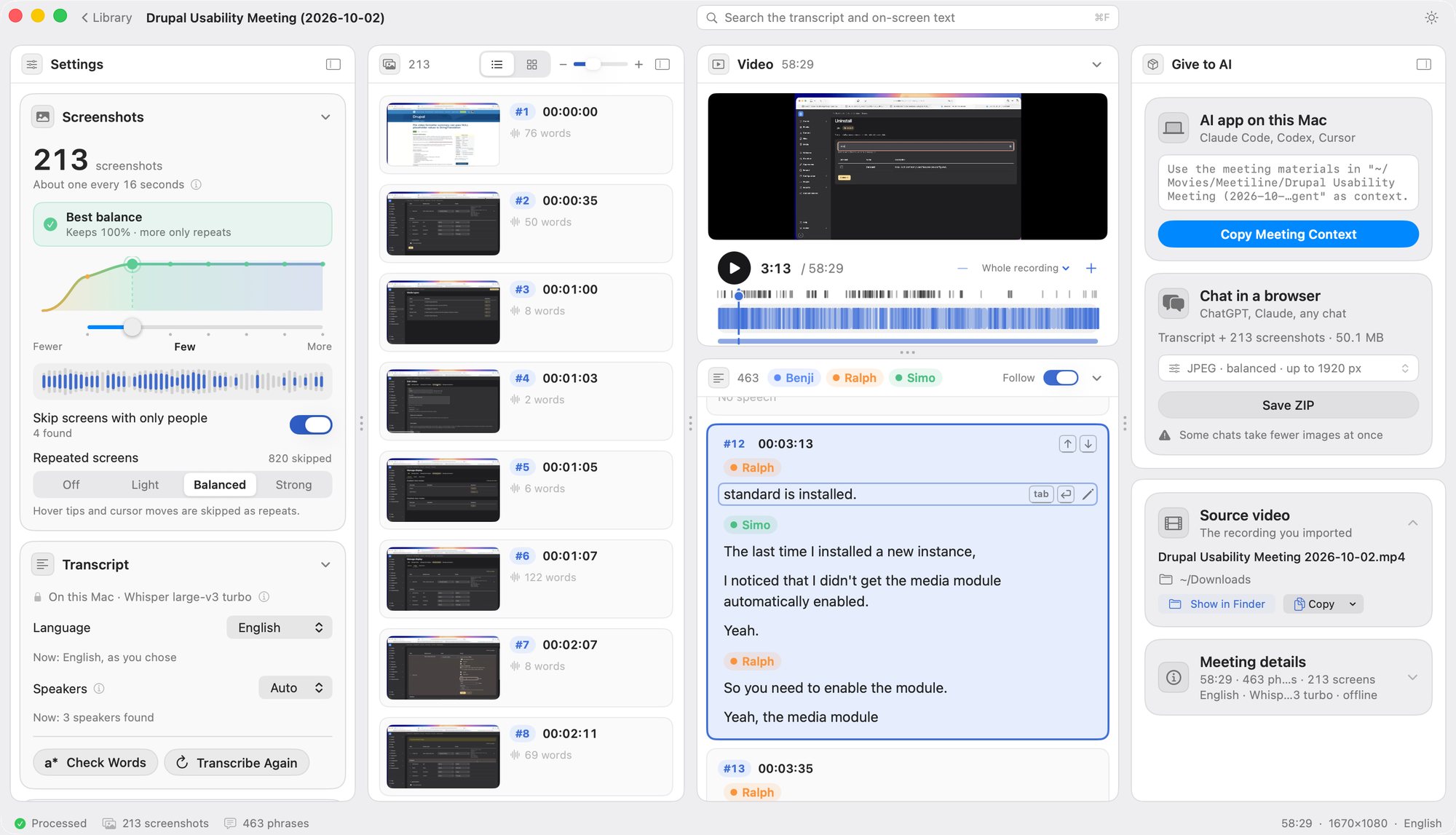The image size is (1456, 835).
Task: Move phrase #12 up with the arrow
Action: [x=1067, y=443]
